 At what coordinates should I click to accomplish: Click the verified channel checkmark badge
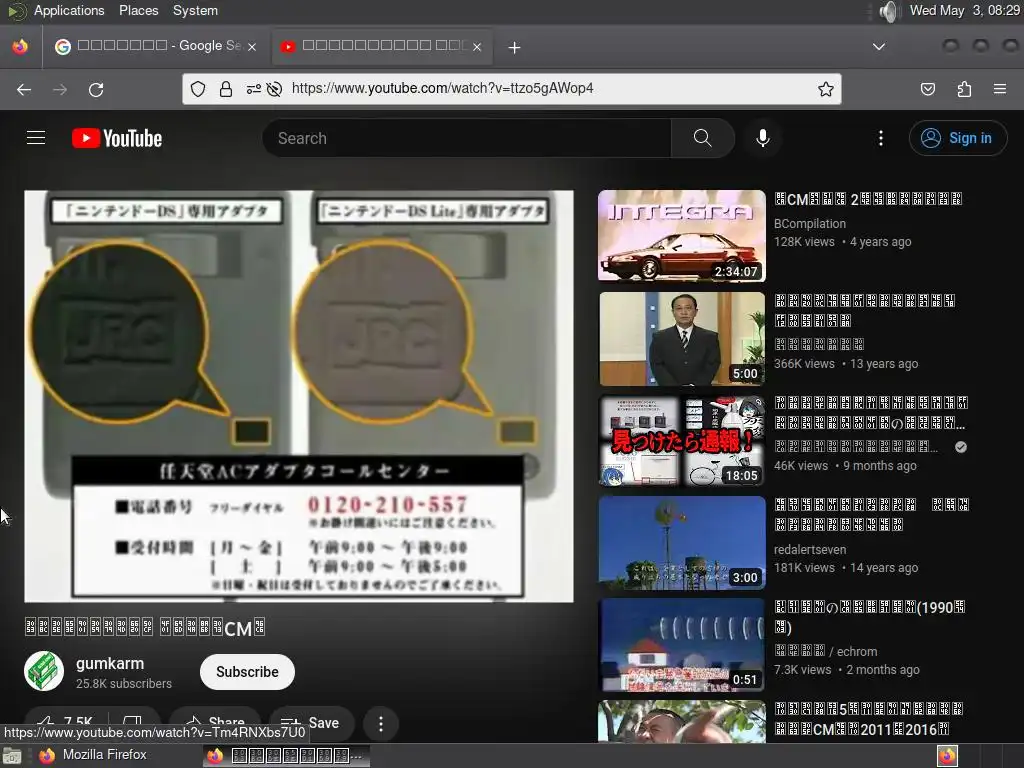(x=961, y=447)
